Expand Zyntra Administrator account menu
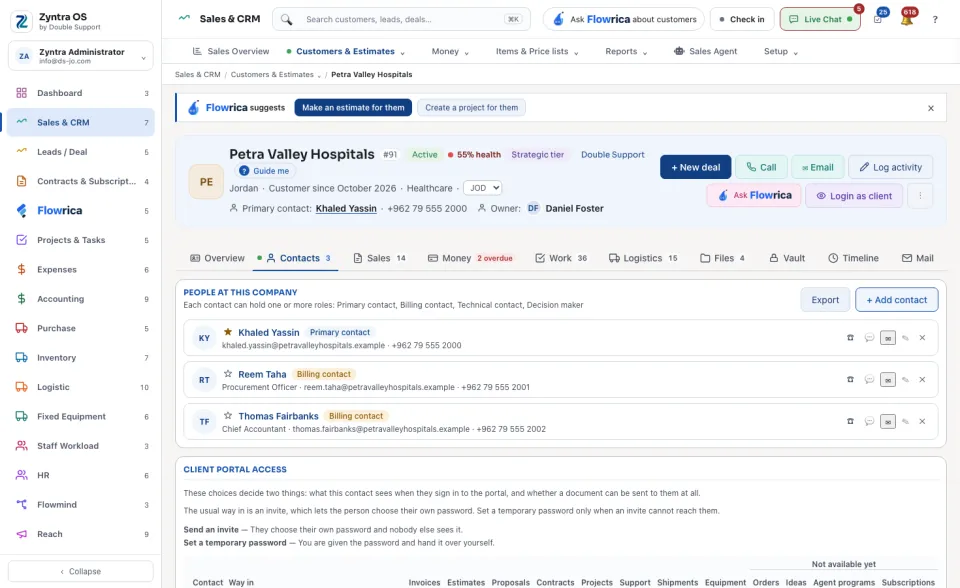The height and width of the screenshot is (588, 960). pyautogui.click(x=81, y=56)
